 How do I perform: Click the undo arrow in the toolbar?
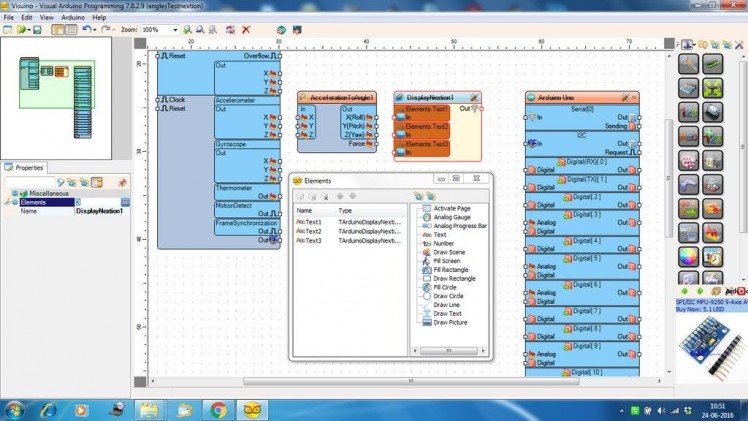[x=88, y=30]
